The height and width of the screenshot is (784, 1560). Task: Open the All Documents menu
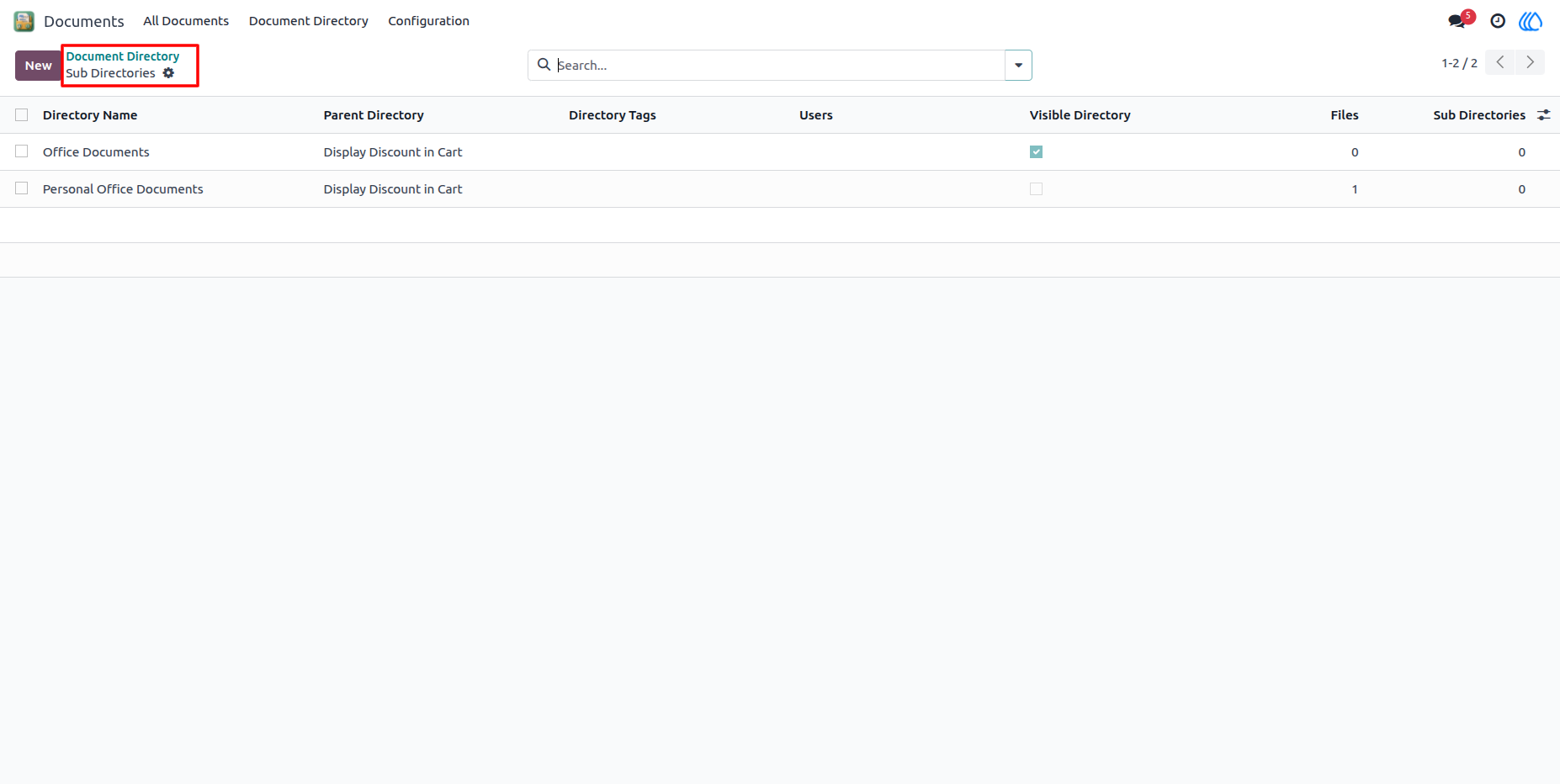[186, 21]
